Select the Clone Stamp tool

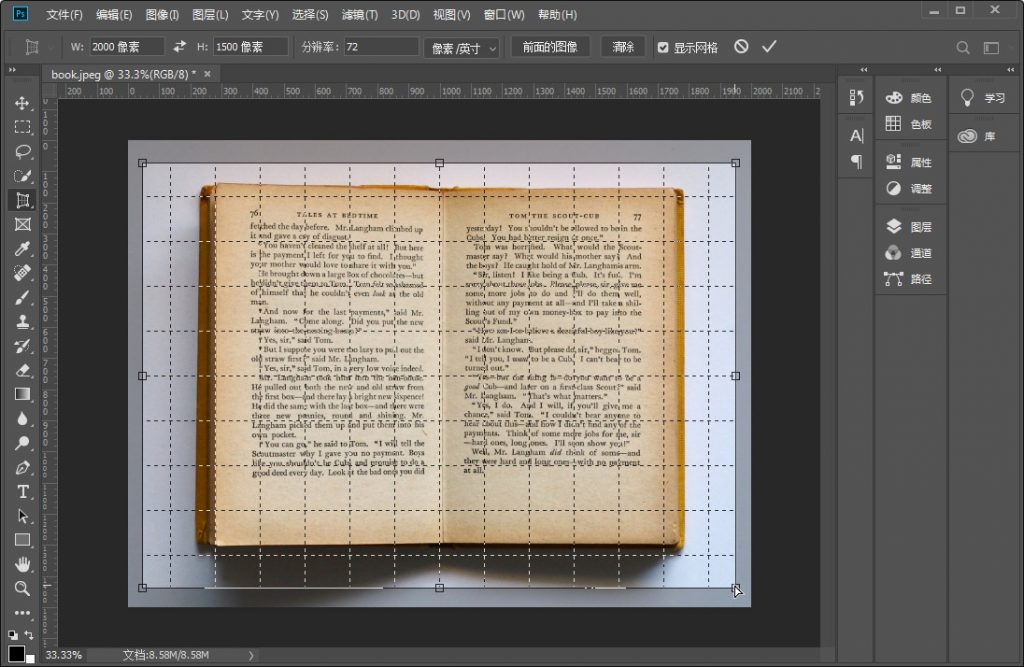click(x=22, y=321)
